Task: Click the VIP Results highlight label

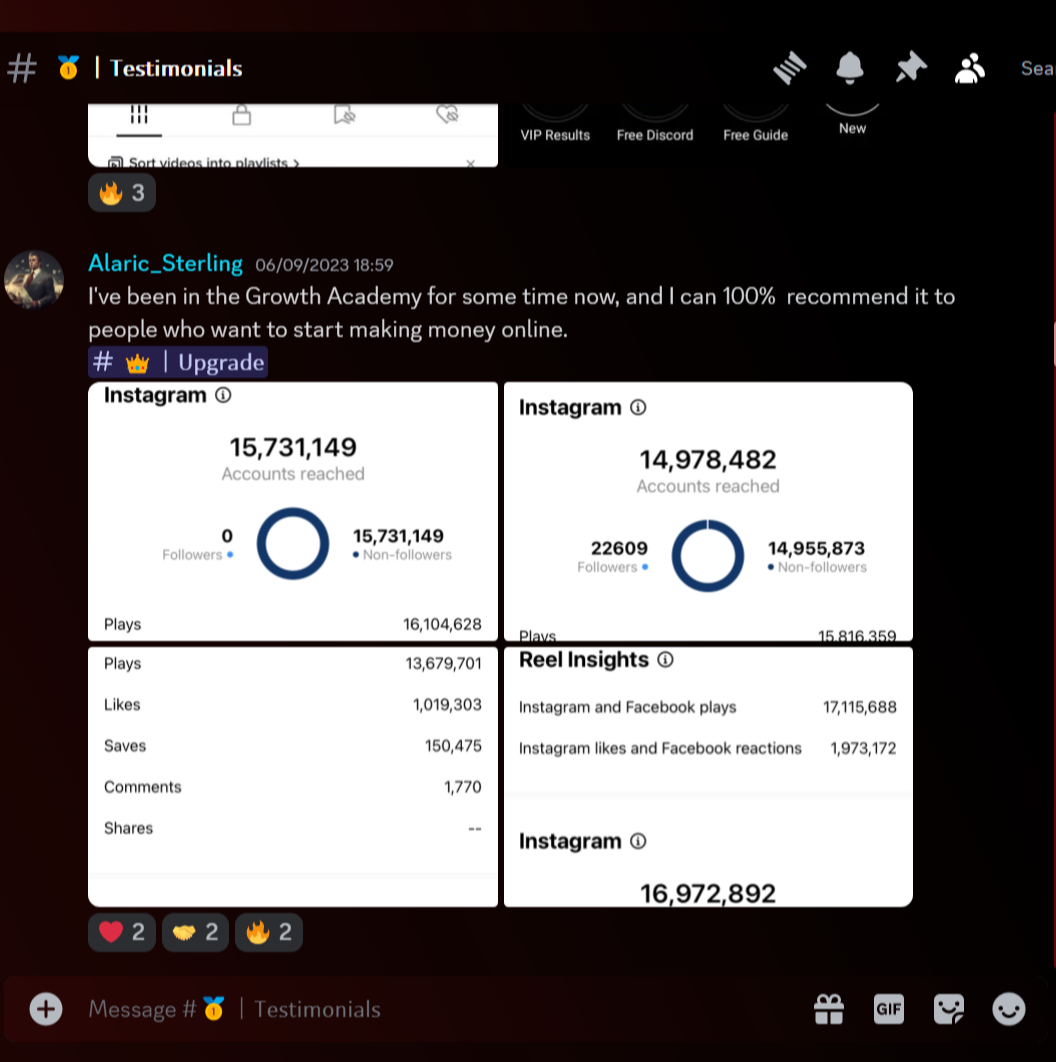Action: [555, 135]
